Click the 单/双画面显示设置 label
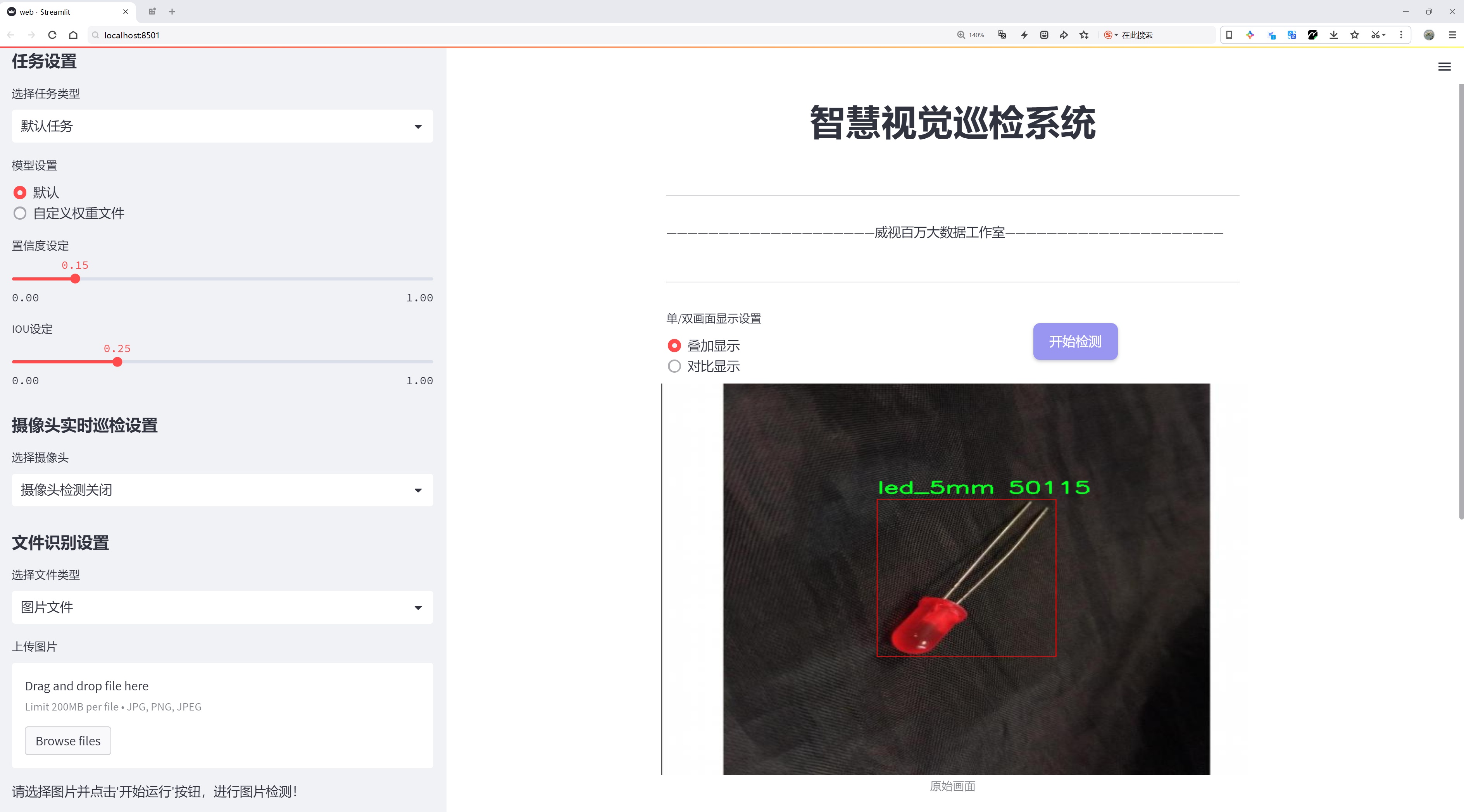The width and height of the screenshot is (1464, 812). pos(714,318)
